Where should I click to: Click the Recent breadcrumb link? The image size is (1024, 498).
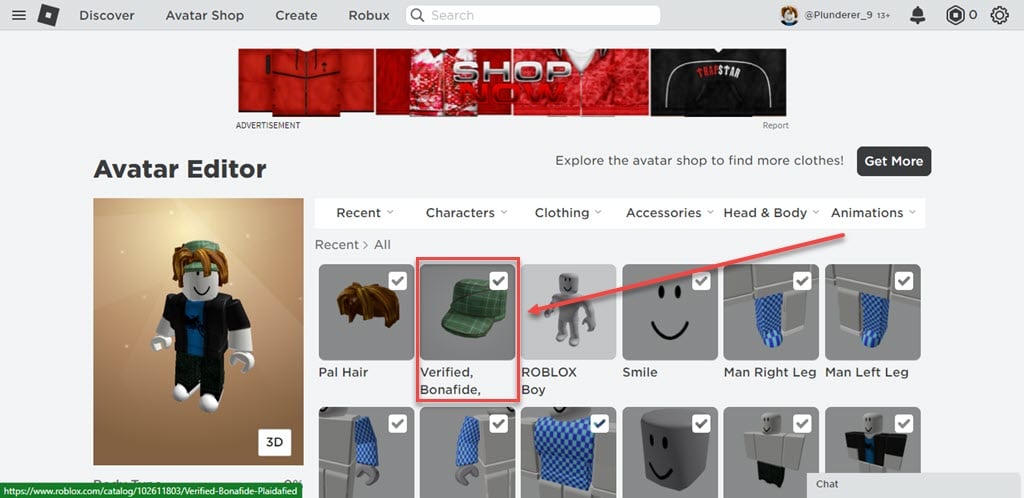pos(337,245)
